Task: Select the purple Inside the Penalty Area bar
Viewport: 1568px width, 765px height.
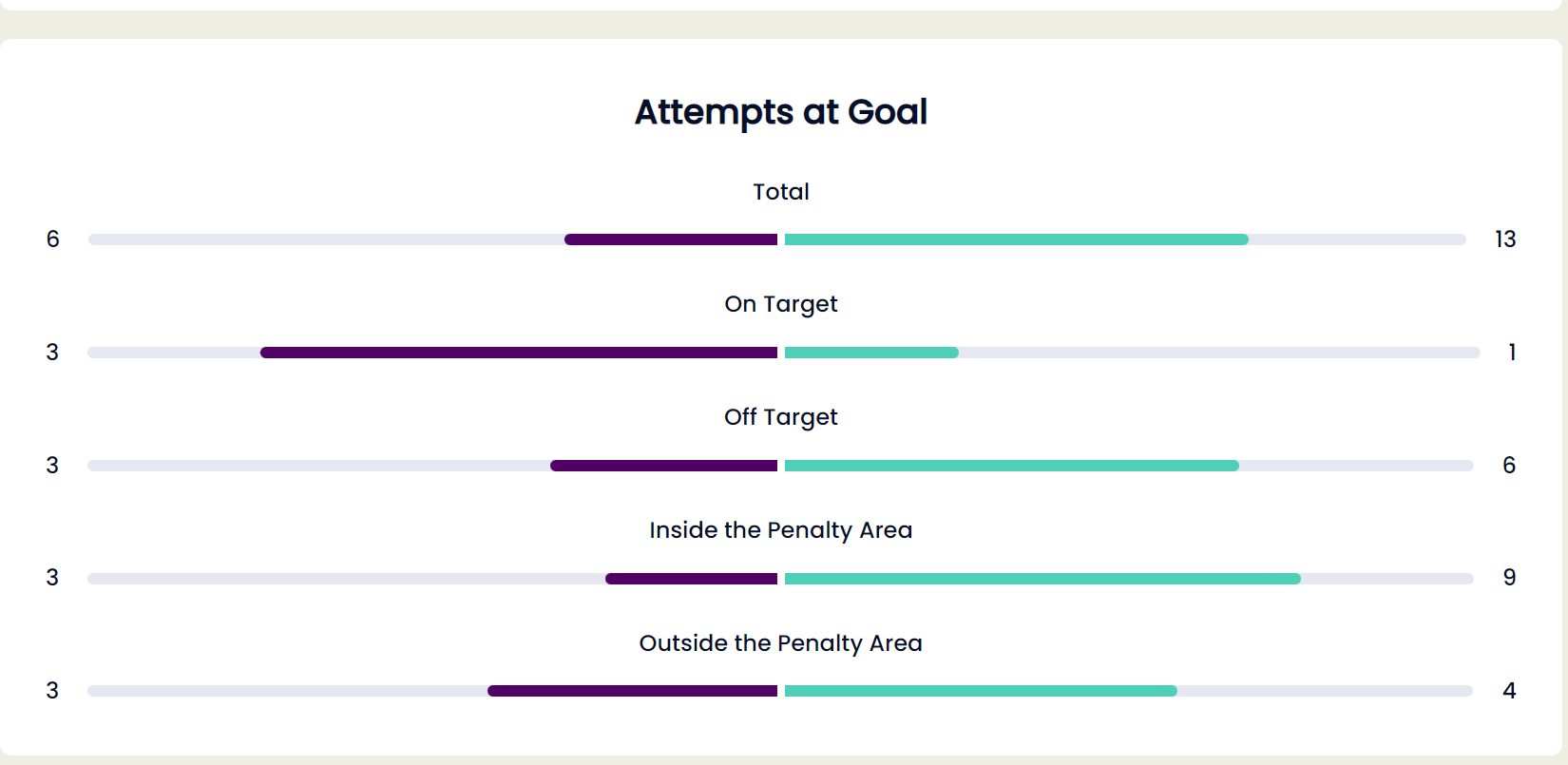Action: [x=692, y=579]
